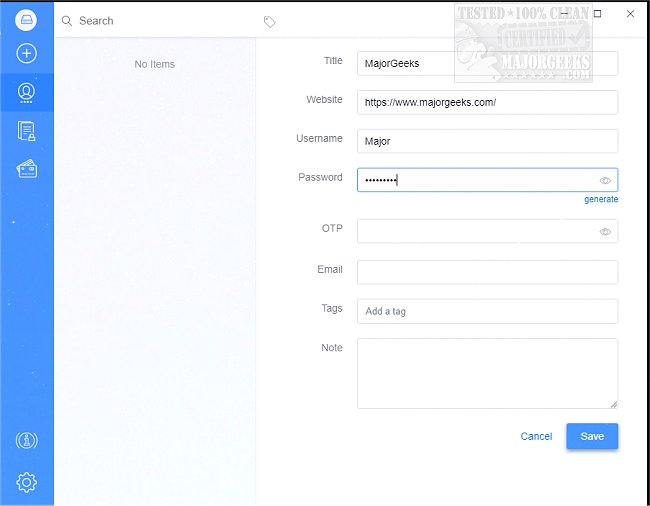Image resolution: width=650 pixels, height=506 pixels.
Task: Show the password with eye icon
Action: (605, 181)
